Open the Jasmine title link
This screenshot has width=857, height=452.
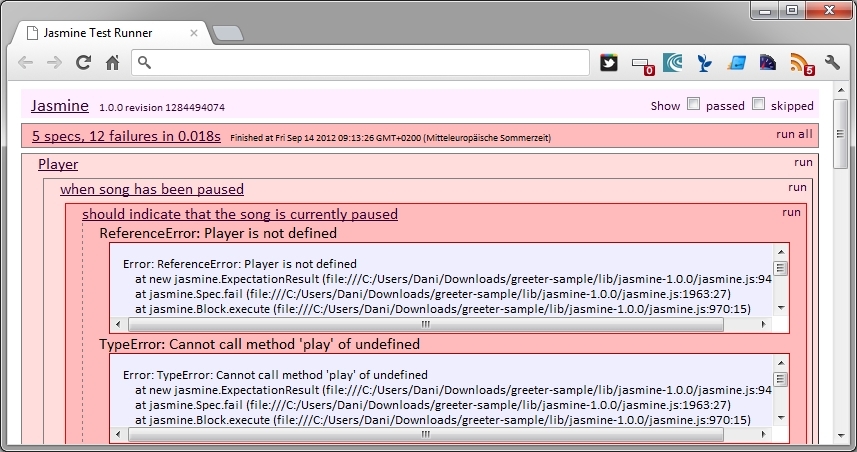pyautogui.click(x=60, y=105)
